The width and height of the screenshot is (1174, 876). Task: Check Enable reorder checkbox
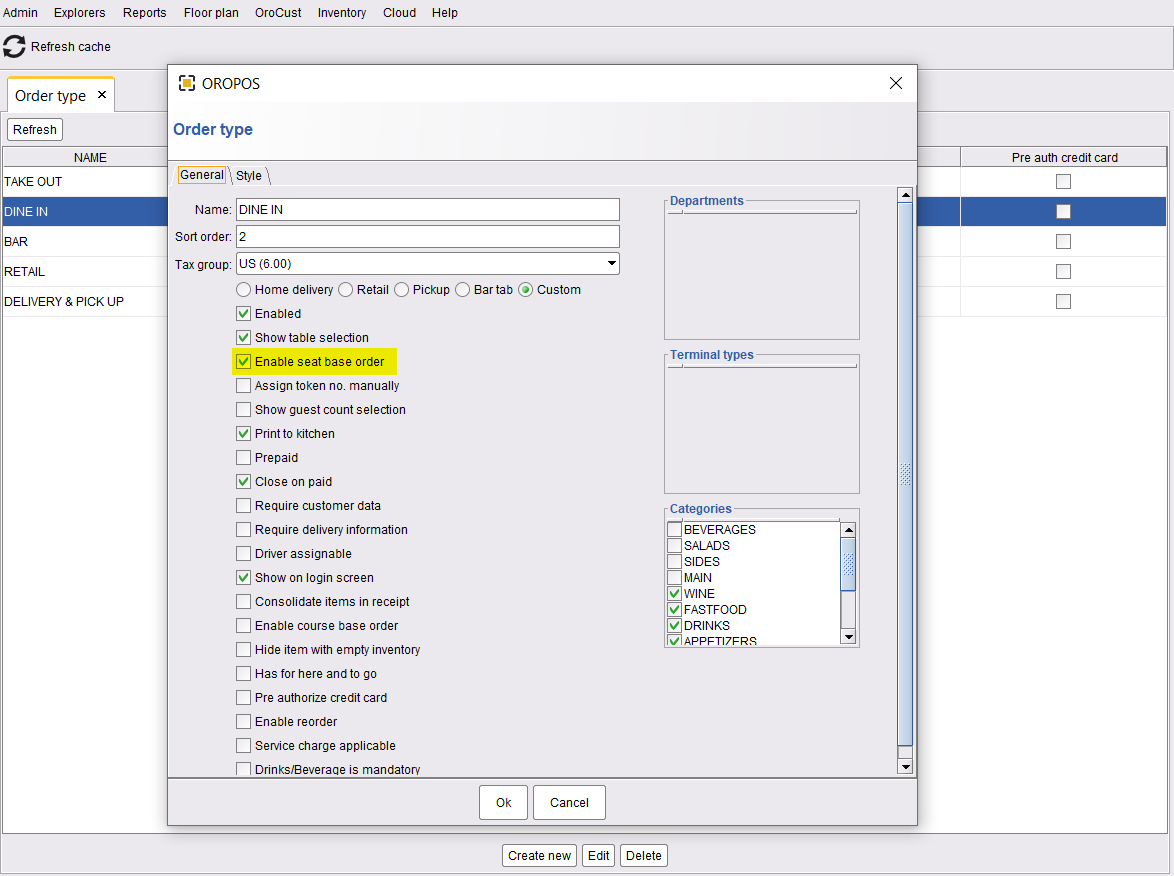(243, 721)
